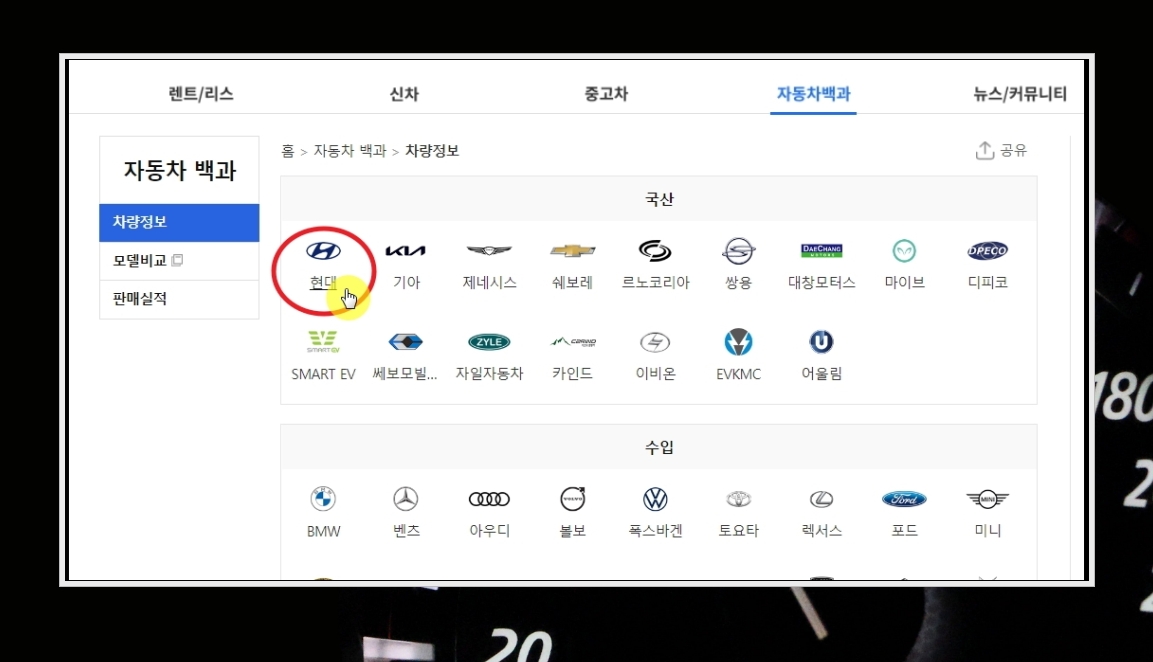
Task: Click the 기아 brand name link
Action: pos(406,282)
